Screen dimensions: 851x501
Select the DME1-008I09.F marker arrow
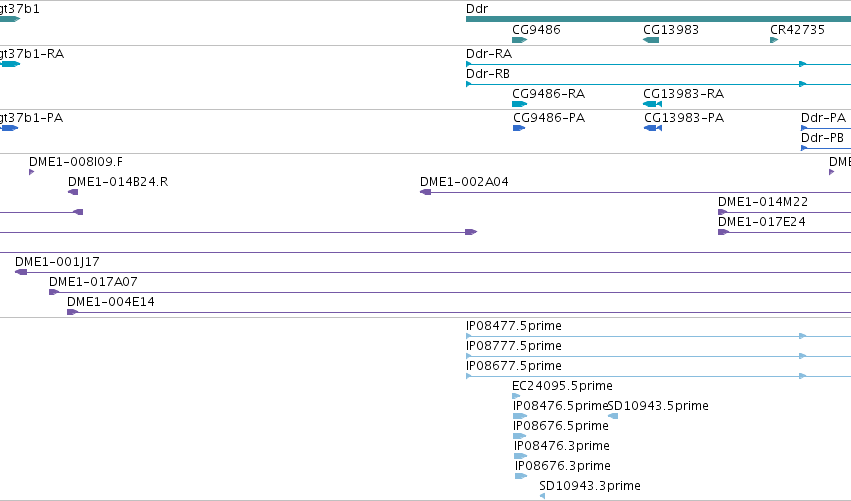(31, 172)
